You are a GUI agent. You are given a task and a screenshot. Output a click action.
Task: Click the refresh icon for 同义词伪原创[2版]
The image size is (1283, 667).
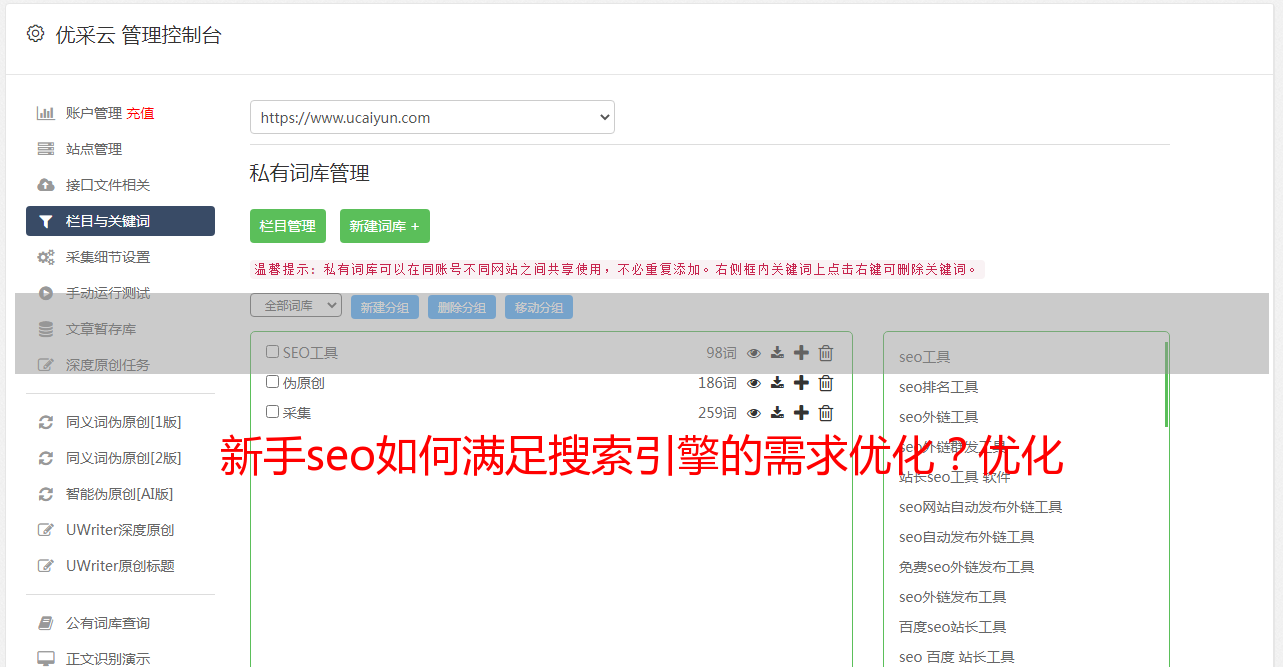pyautogui.click(x=46, y=458)
